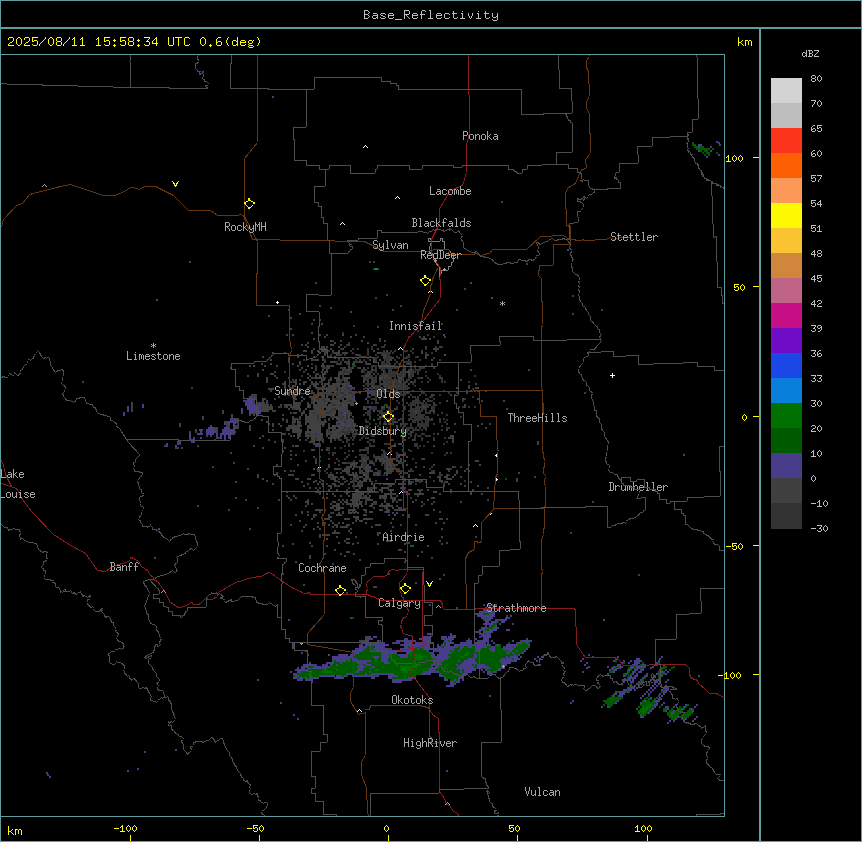Screen dimensions: 862x842
Task: Click the yellow diamond marker below Cochrane
Action: (x=340, y=590)
